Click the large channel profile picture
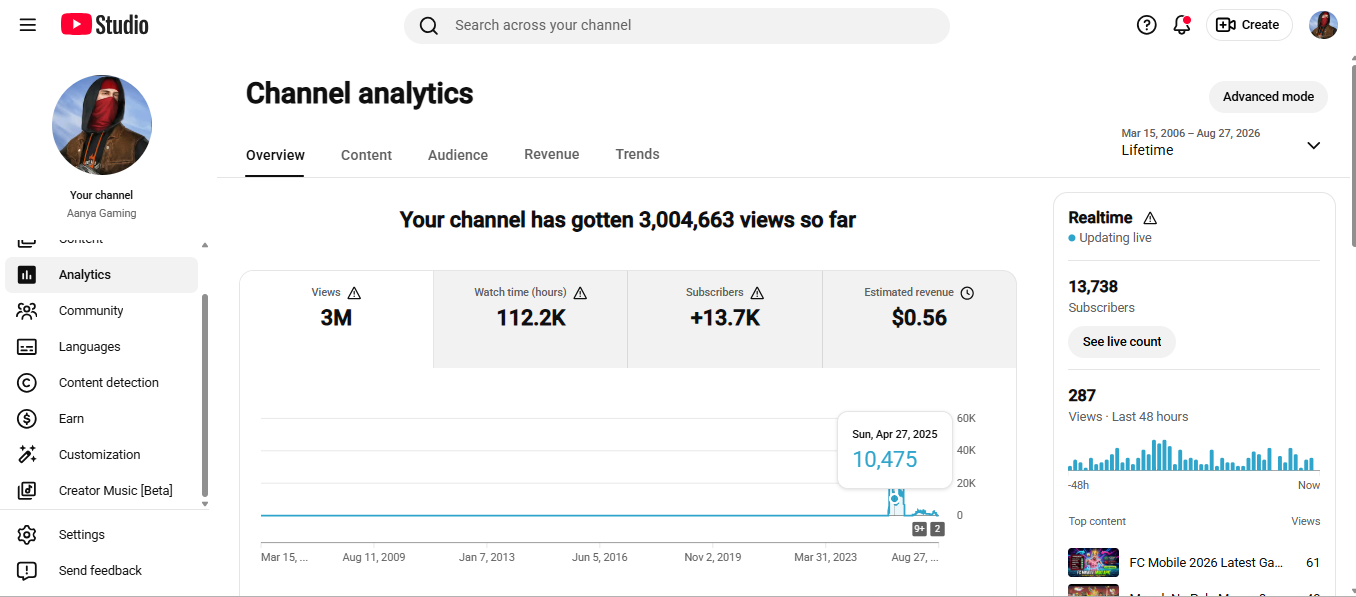 102,125
